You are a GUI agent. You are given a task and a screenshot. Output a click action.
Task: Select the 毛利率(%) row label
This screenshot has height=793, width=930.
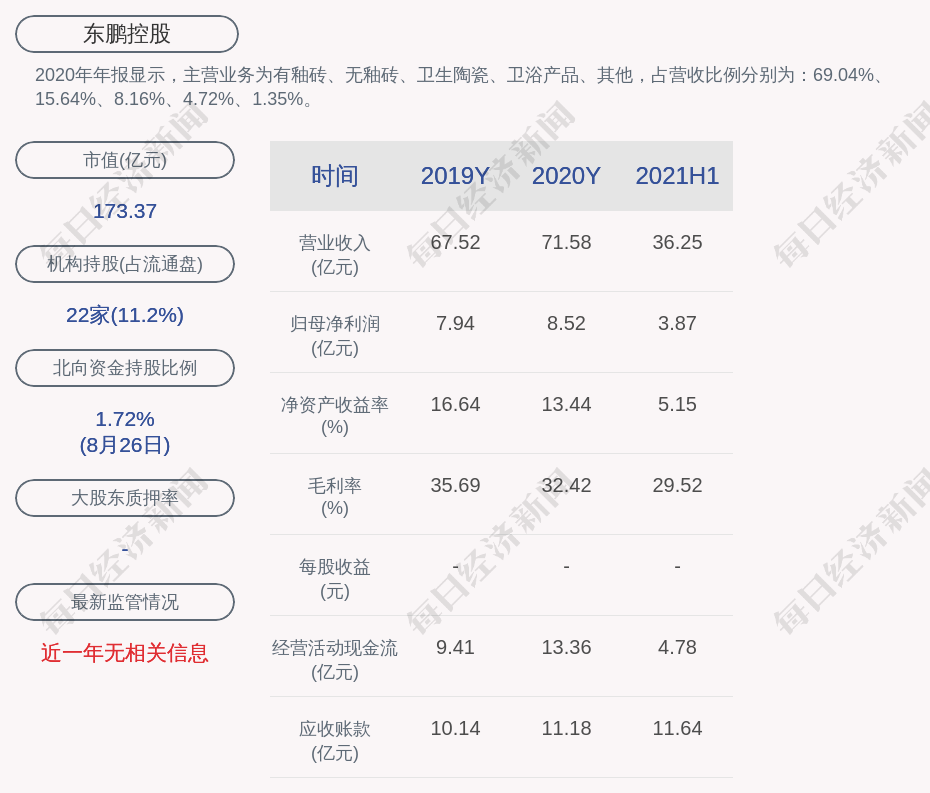click(x=335, y=497)
